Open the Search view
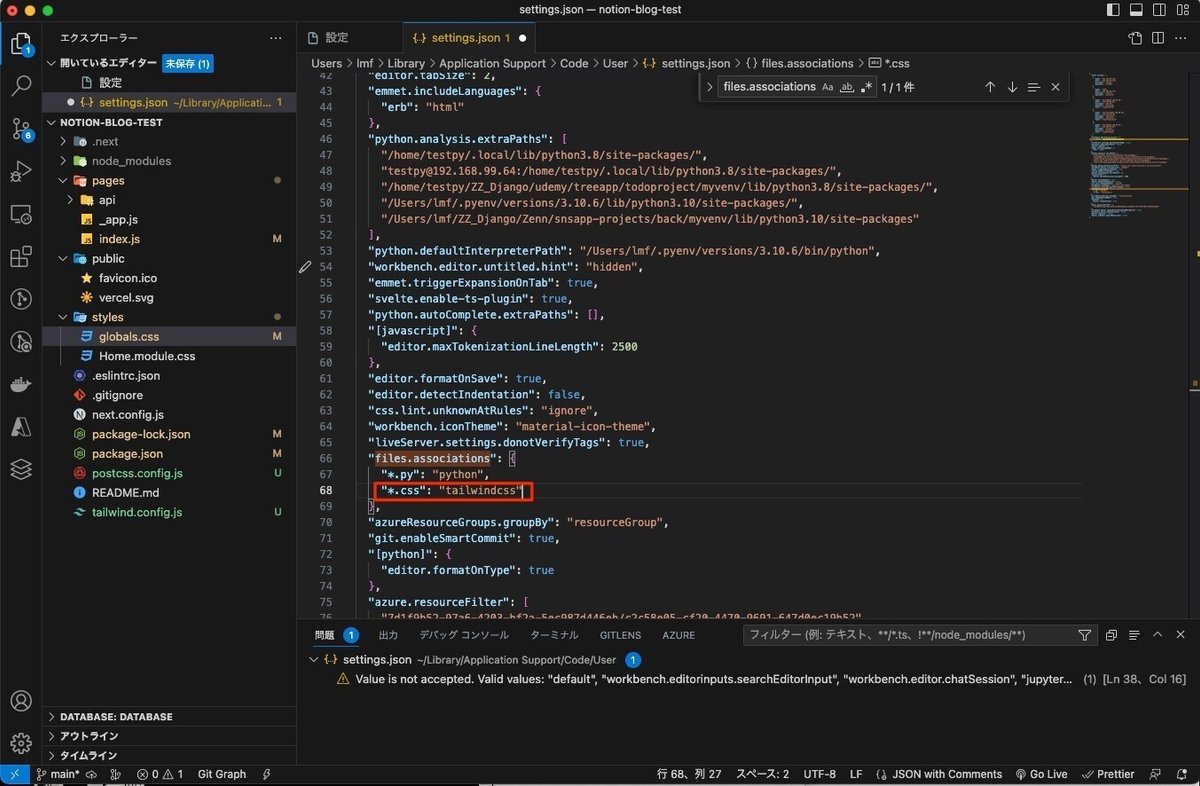Viewport: 1200px width, 786px height. 21,86
